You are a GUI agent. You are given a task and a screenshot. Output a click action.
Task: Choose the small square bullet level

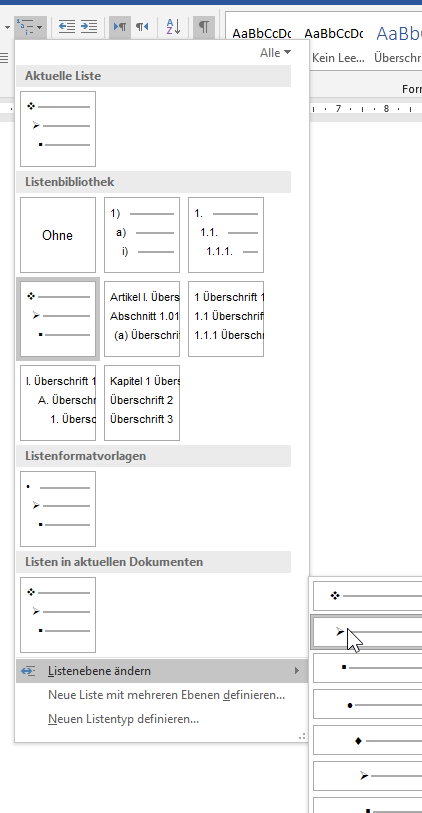coord(368,668)
